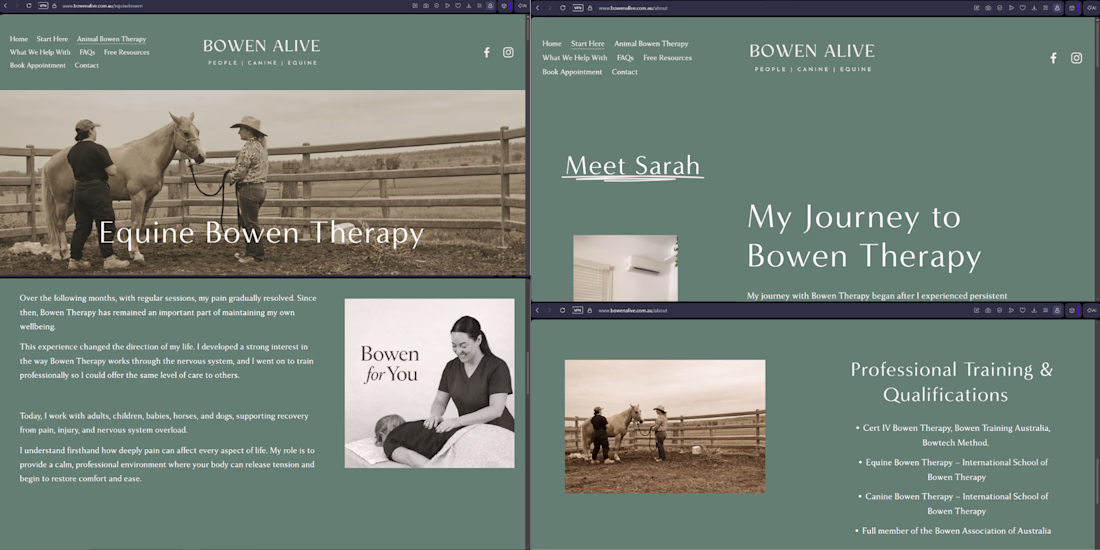Click player triangle icon, Professional Training window
Screen dimensions: 1100x550
tap(1011, 310)
